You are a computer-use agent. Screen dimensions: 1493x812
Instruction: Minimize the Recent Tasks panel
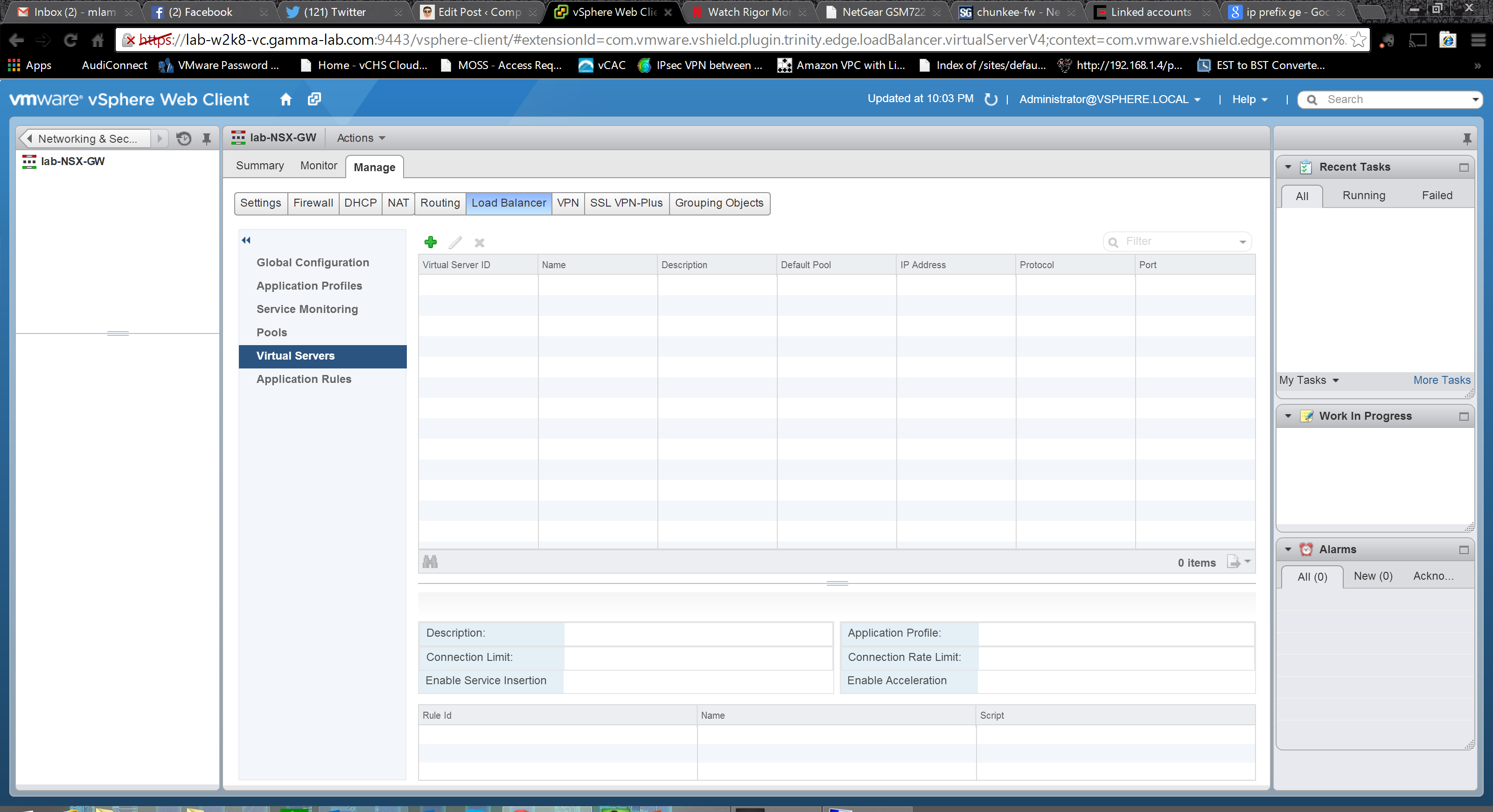pyautogui.click(x=1464, y=167)
